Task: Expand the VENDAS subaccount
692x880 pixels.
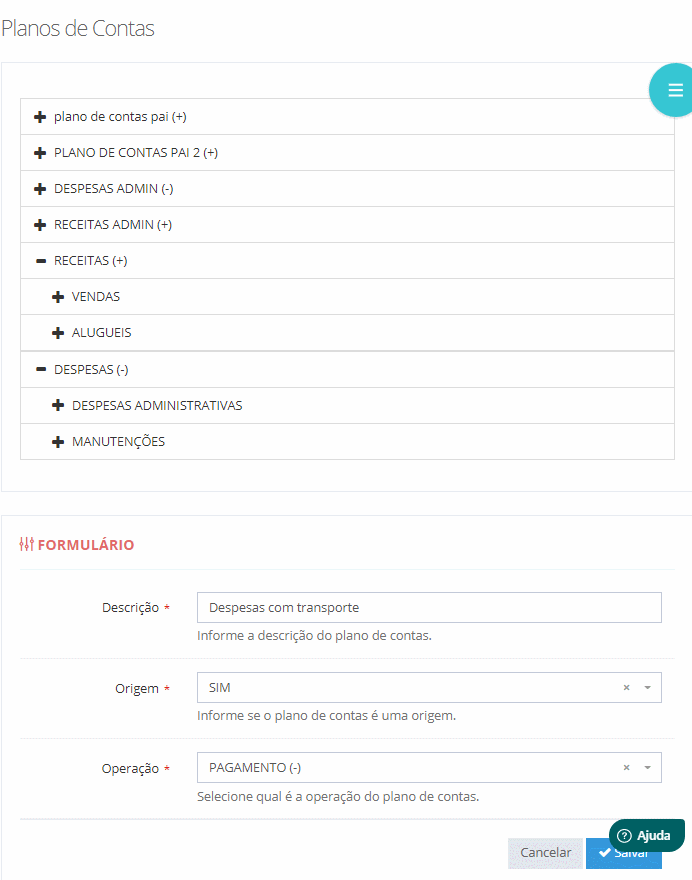Action: pos(58,297)
